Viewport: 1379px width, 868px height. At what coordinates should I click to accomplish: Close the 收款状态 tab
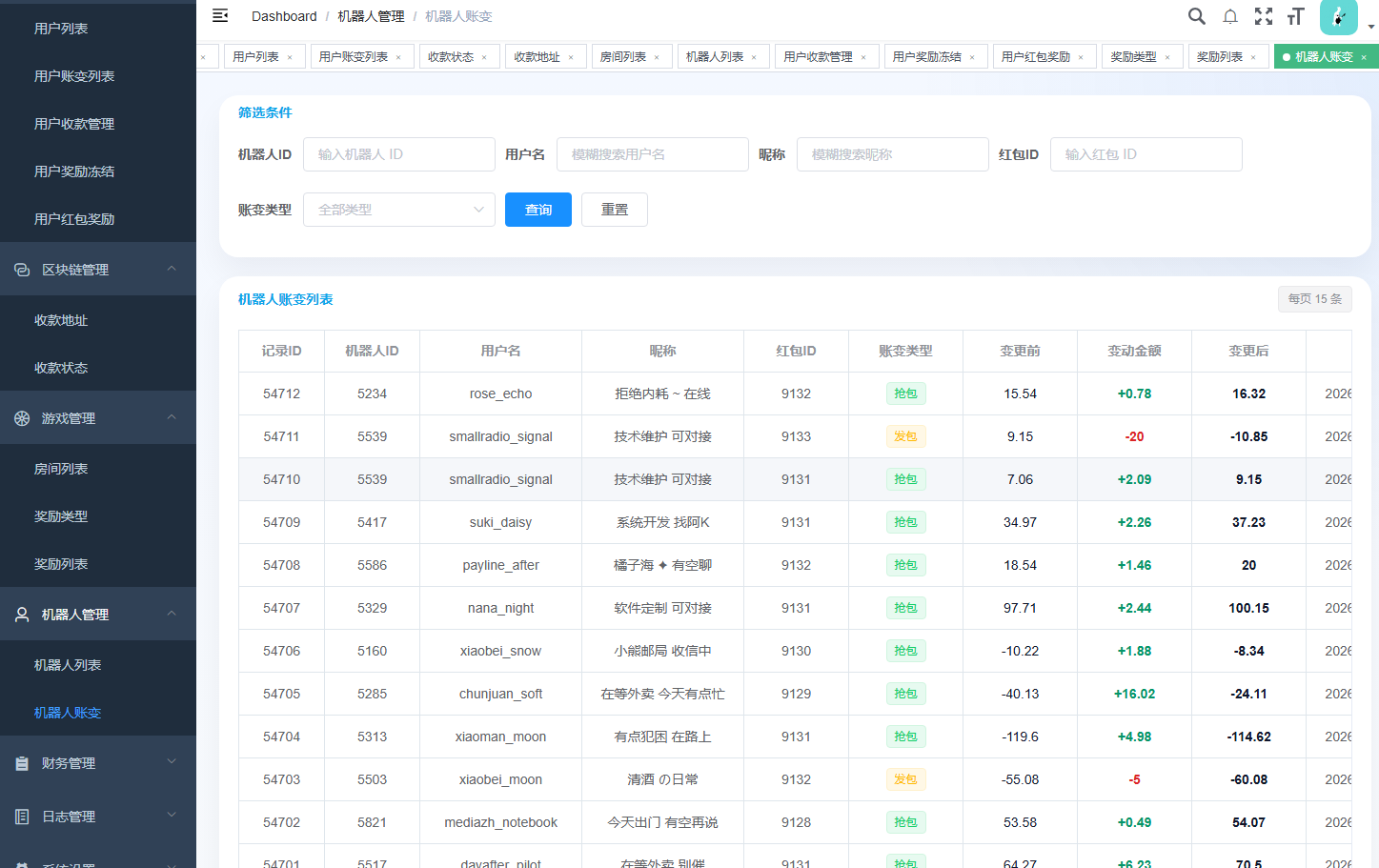click(484, 57)
